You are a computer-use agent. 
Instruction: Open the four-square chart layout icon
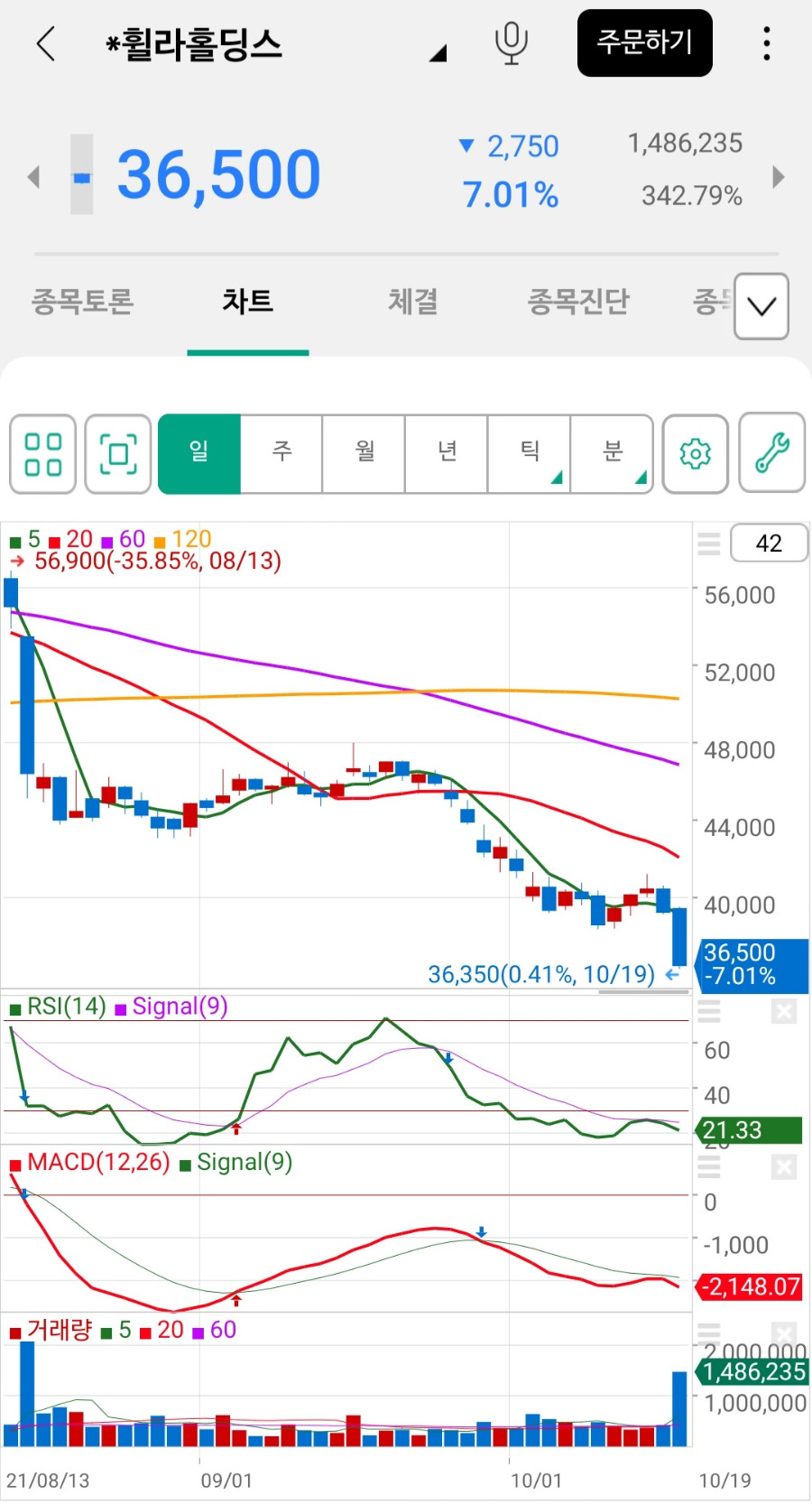pos(42,454)
